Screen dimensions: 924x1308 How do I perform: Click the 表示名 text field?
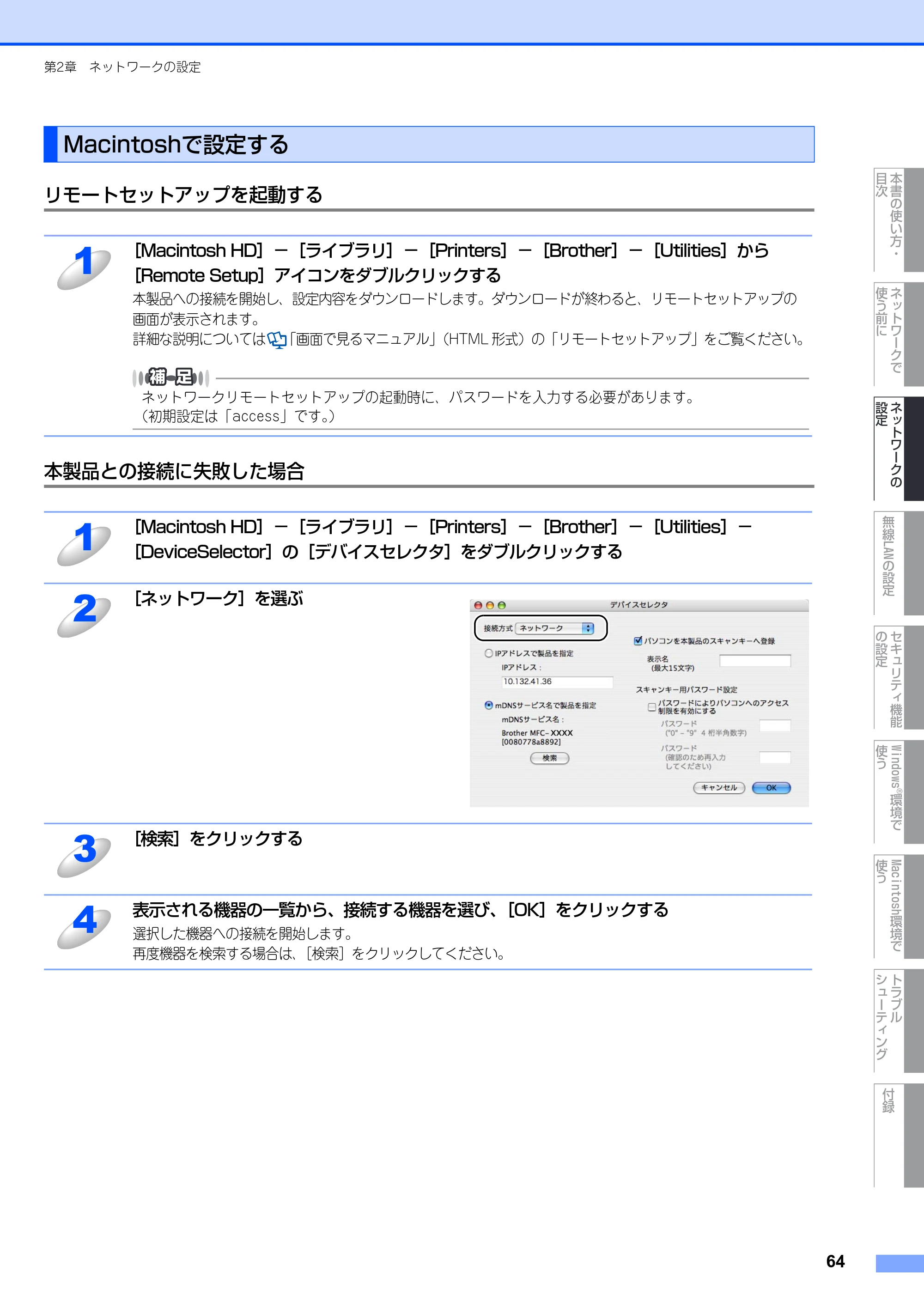755,660
